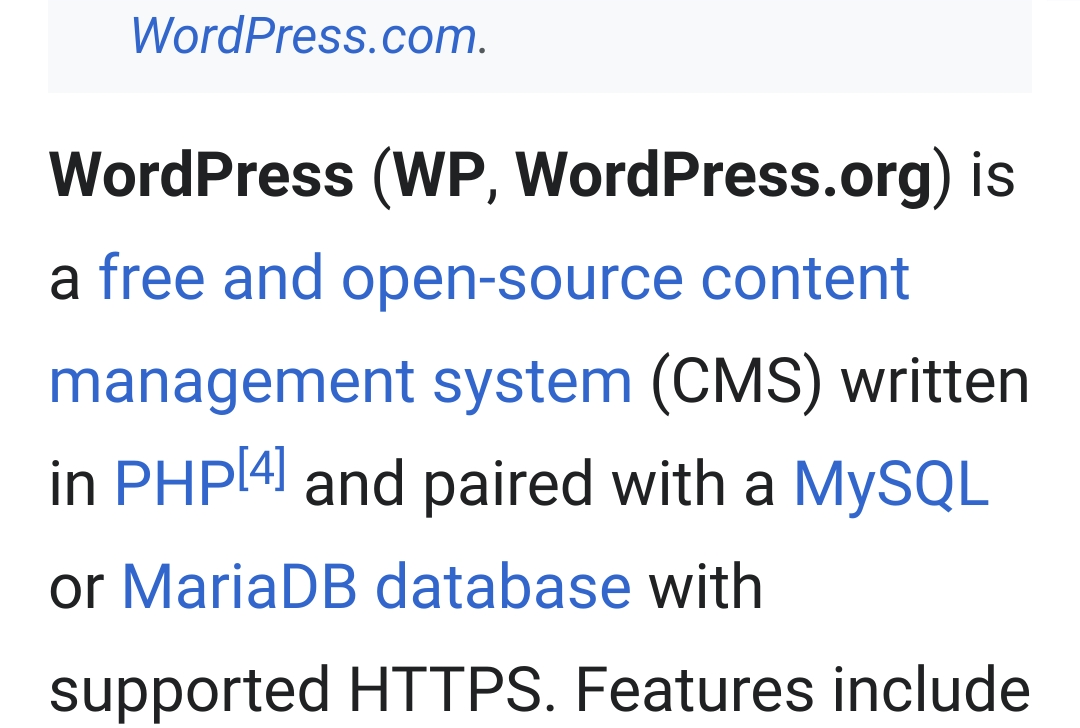
Task: Click the 'and paired with a' text
Action: click(x=540, y=485)
